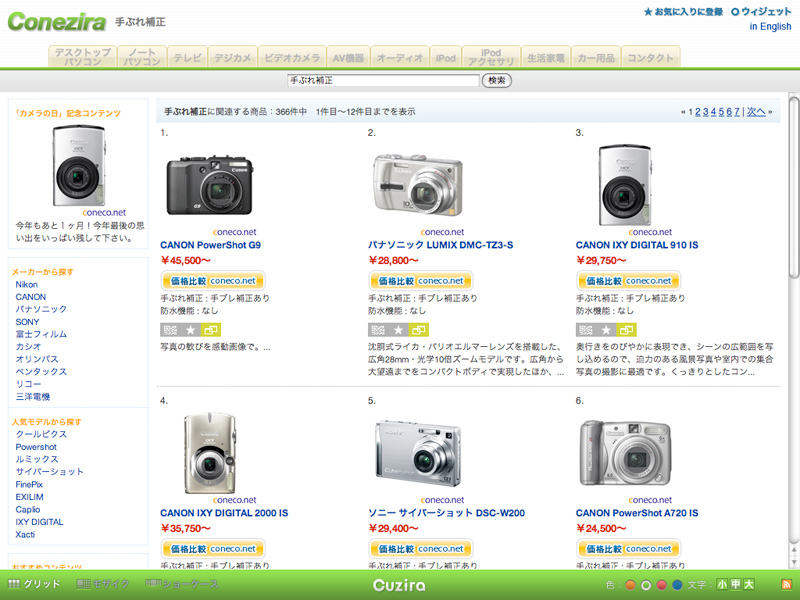800x600 pixels.
Task: Click yellow window icon under IXY DIGITAL 910 IS
Action: tap(627, 330)
